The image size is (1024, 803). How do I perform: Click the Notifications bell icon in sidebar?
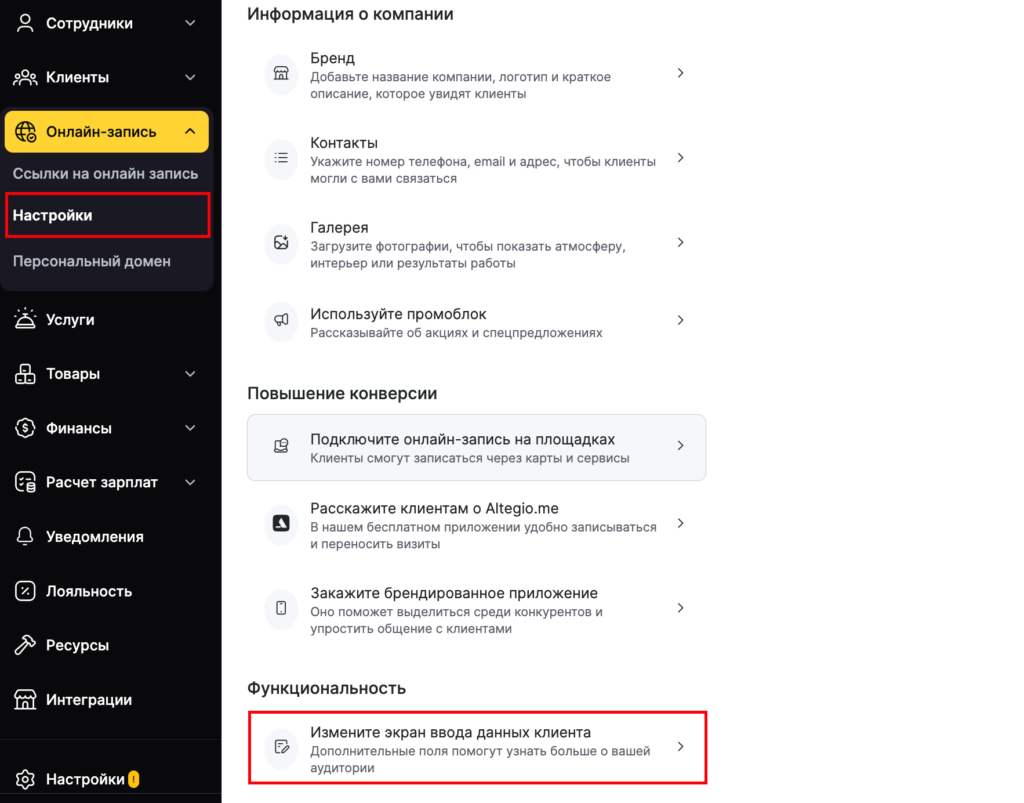click(26, 537)
